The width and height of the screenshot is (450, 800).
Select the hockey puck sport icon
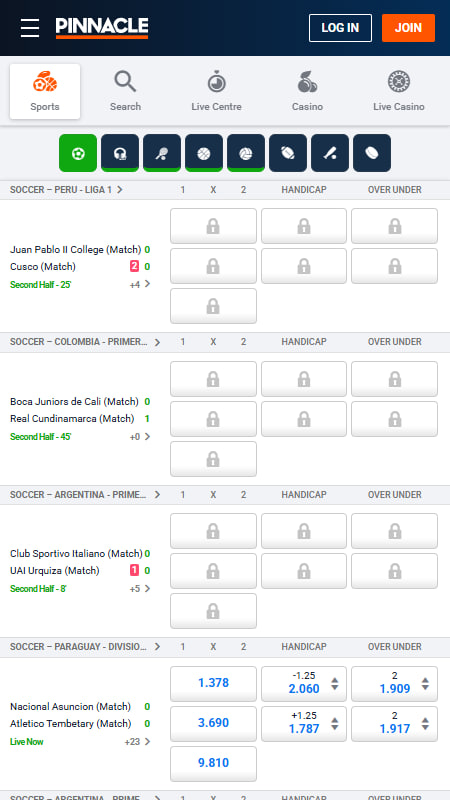point(372,153)
